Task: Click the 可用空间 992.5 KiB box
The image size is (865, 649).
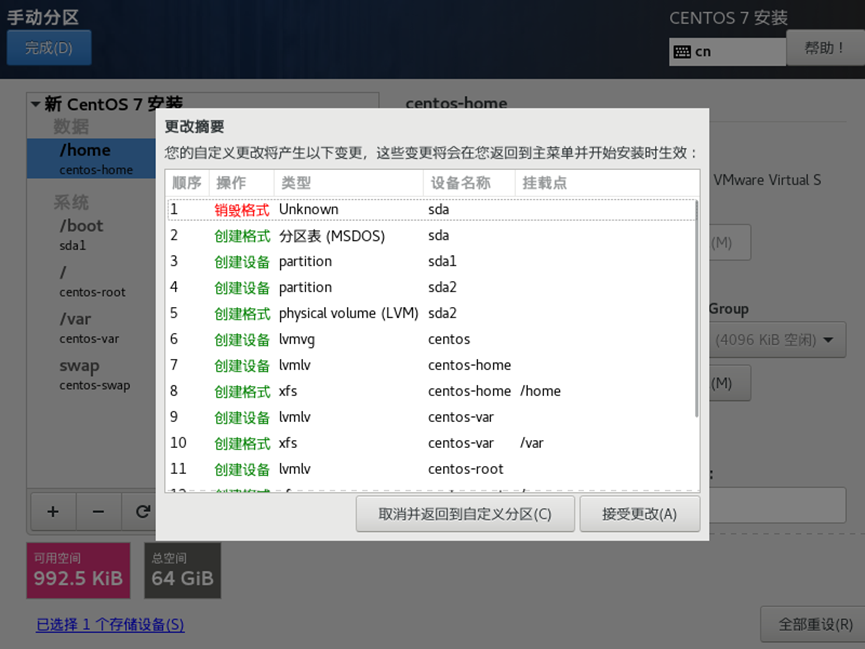Action: click(78, 570)
